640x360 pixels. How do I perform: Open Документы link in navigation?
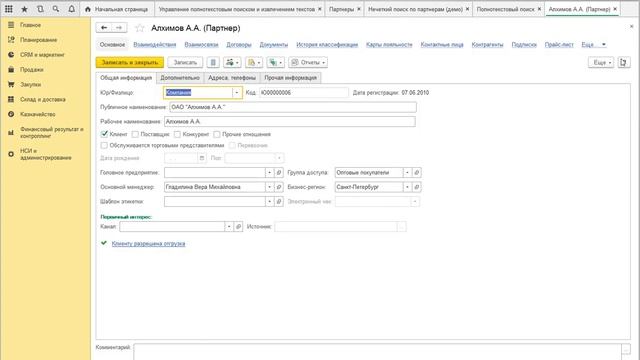click(273, 44)
